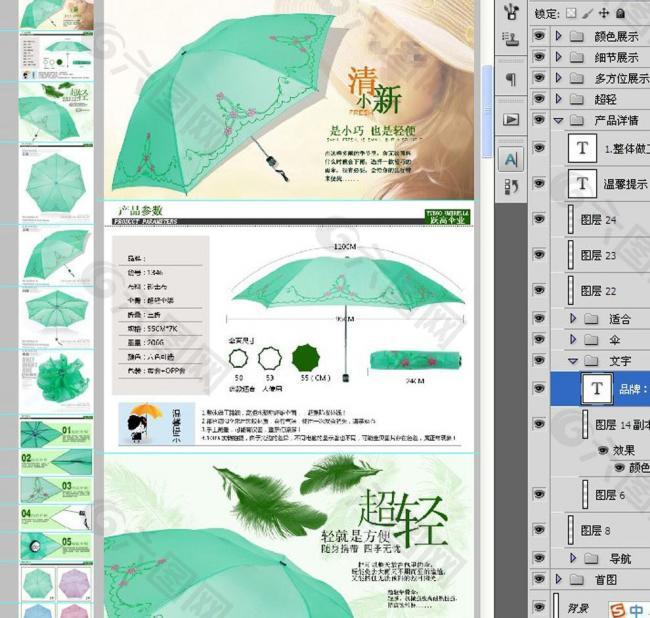Click the vertical scrollbar thumb beside canvas

click(x=488, y=111)
